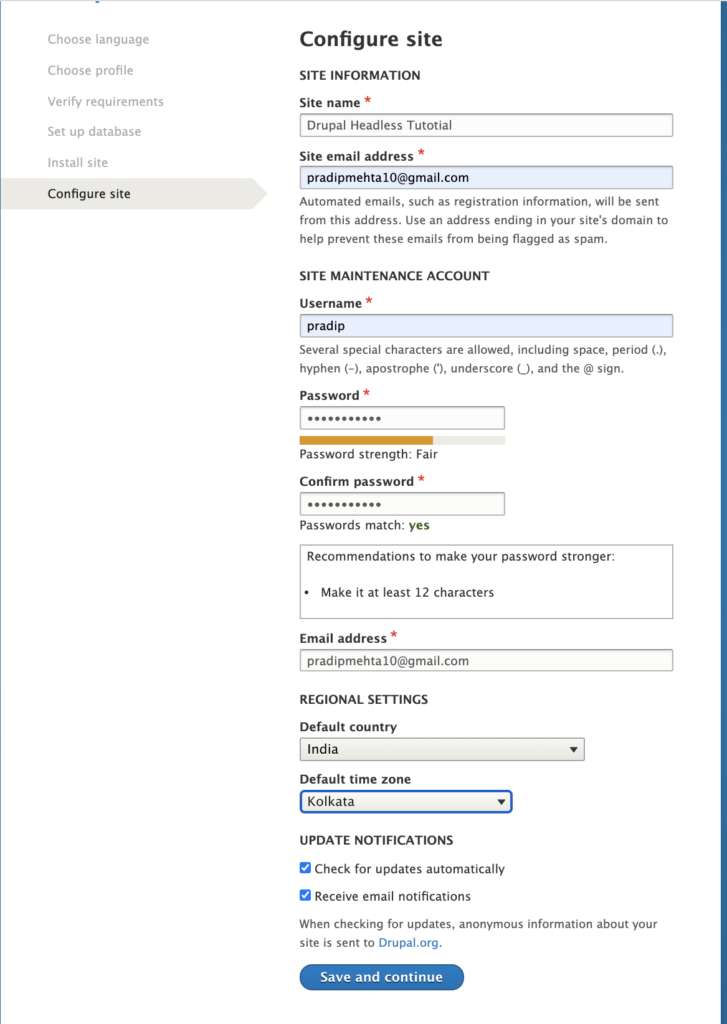Open the Drupal.org link
Image resolution: width=727 pixels, height=1024 pixels.
[408, 943]
